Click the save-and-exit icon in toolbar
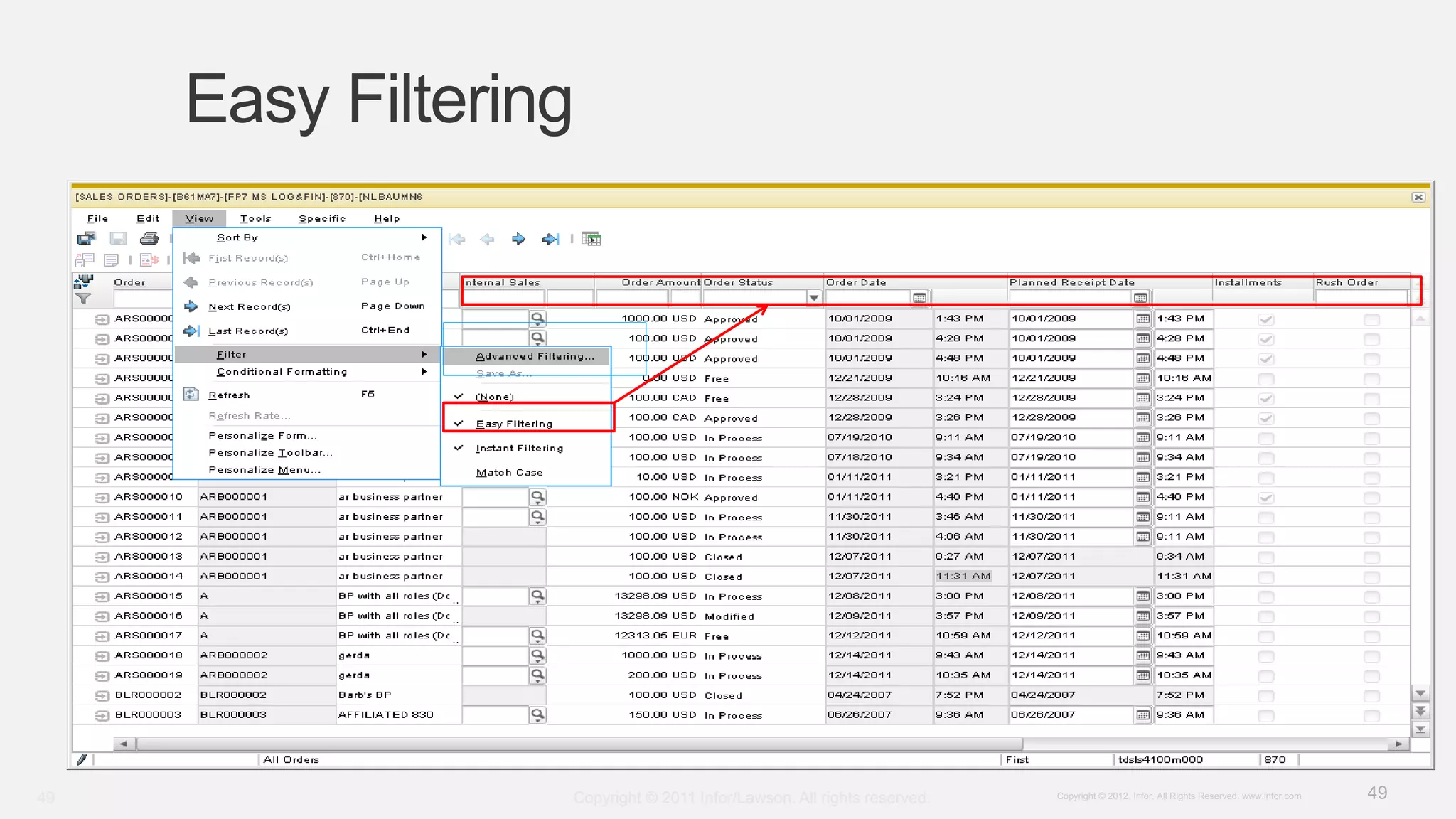This screenshot has height=819, width=1456. click(x=86, y=239)
